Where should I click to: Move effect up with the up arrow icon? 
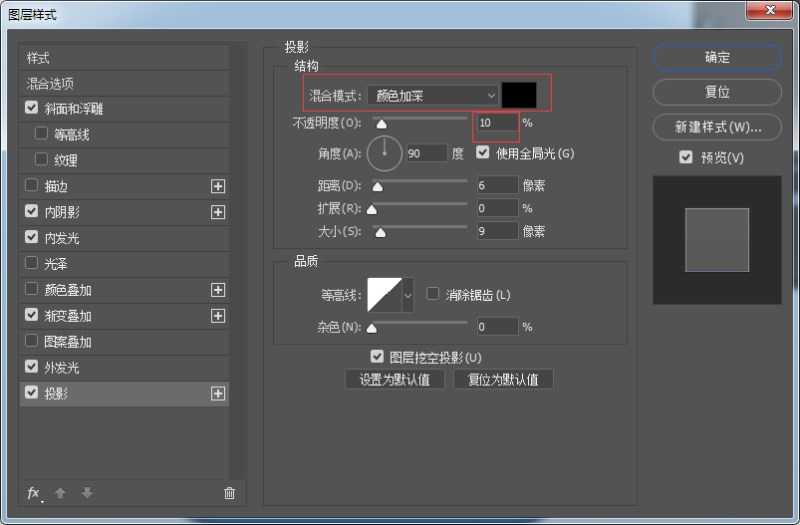(x=60, y=493)
